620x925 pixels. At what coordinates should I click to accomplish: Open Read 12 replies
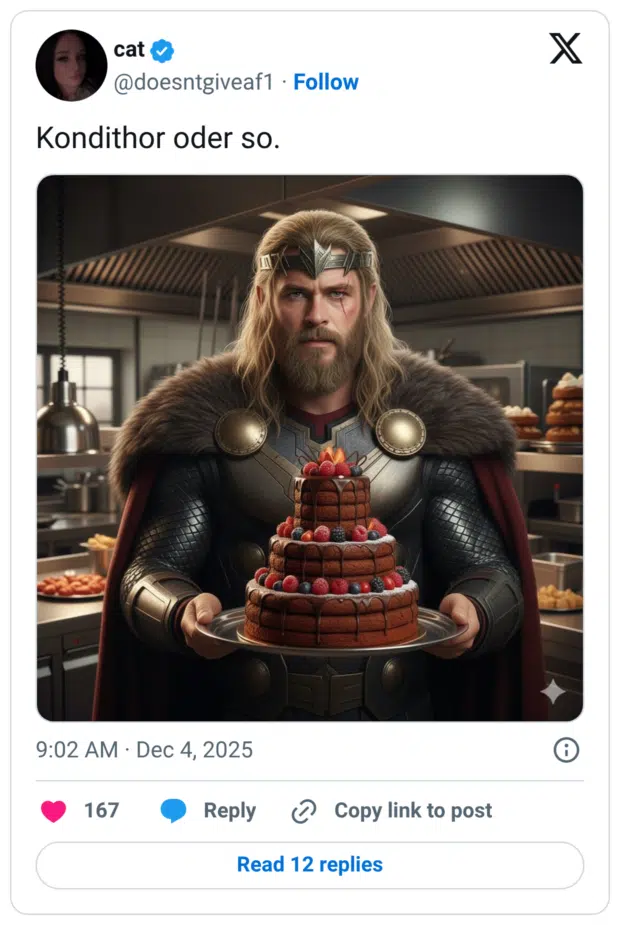(x=310, y=864)
